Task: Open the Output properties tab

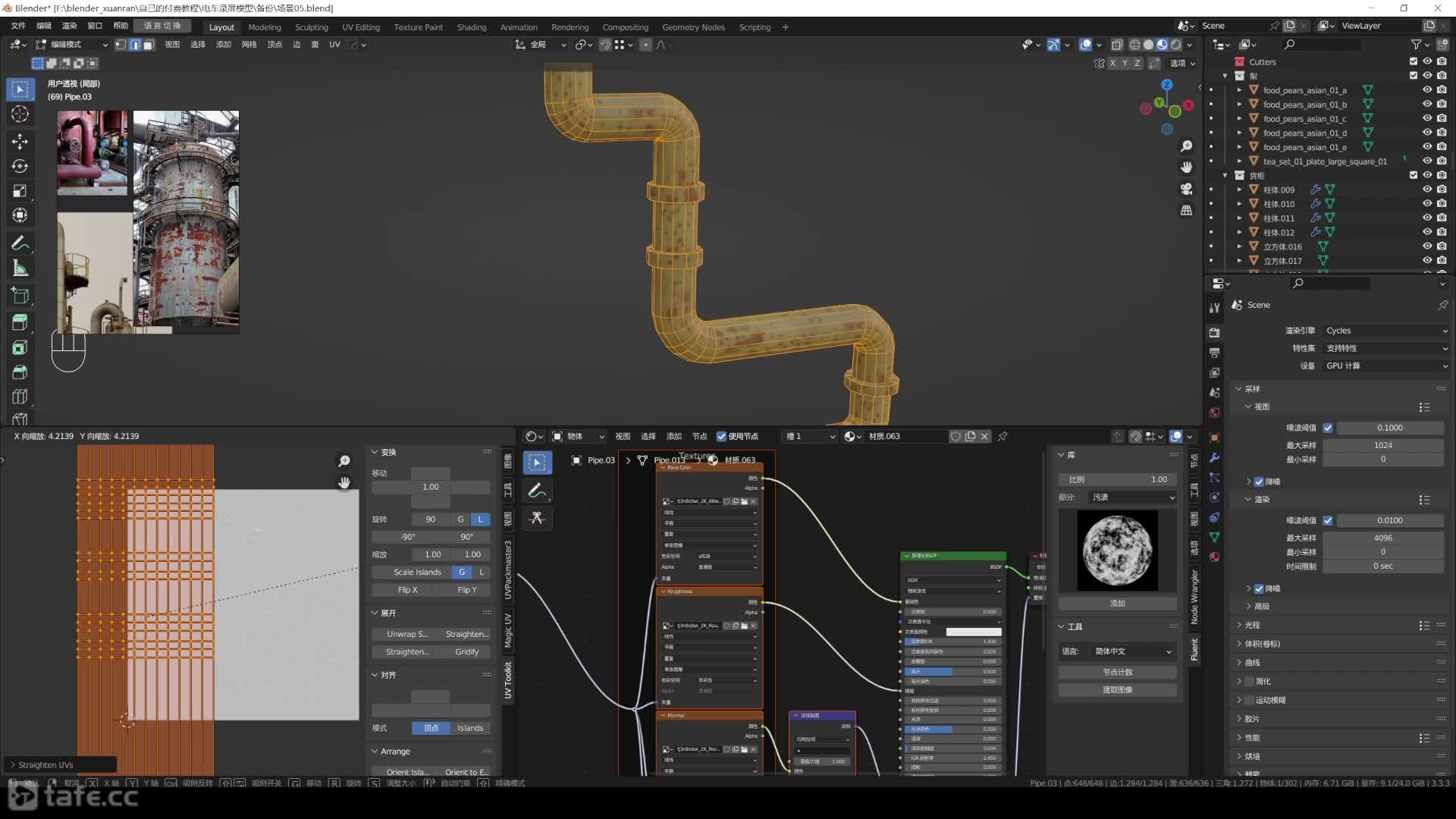Action: (1214, 353)
